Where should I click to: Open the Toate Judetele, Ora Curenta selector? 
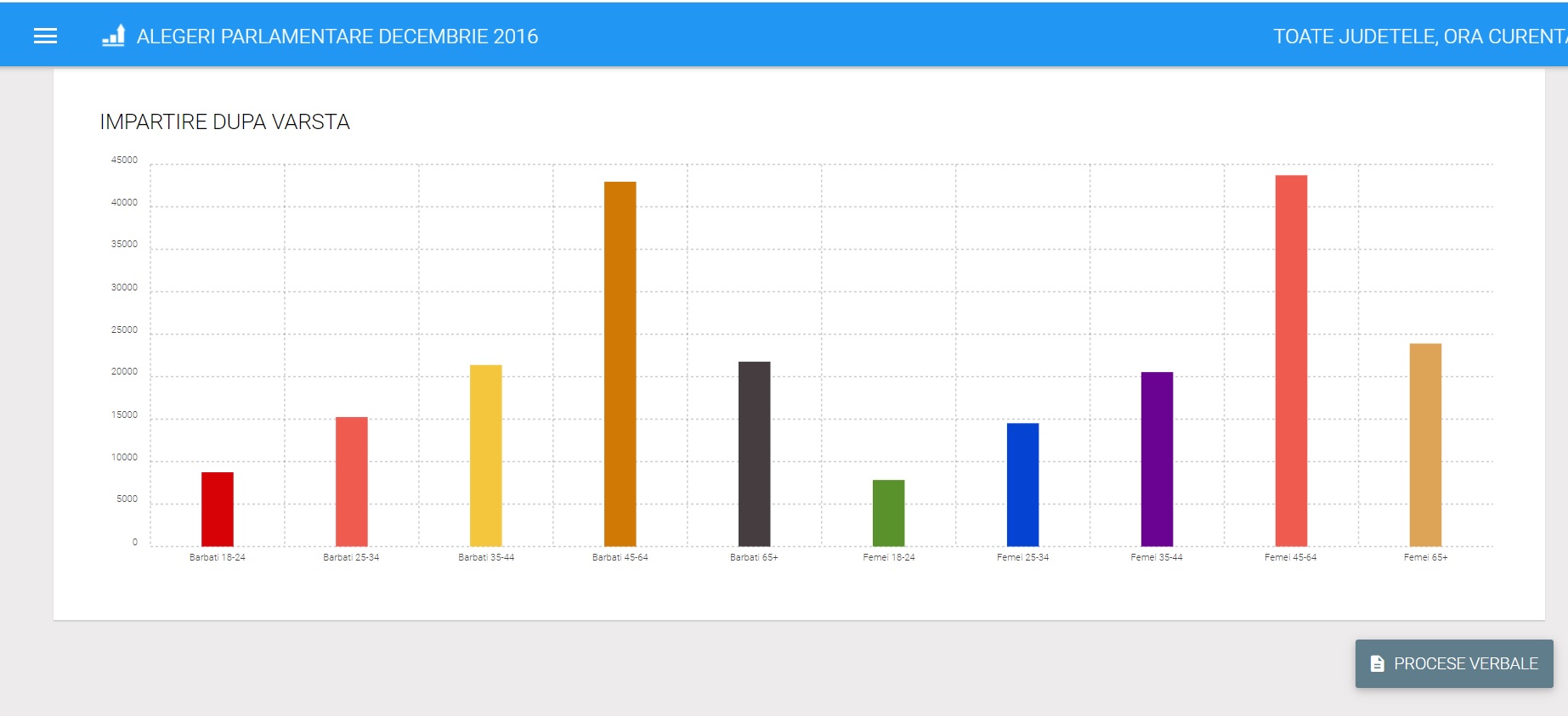coord(1418,37)
